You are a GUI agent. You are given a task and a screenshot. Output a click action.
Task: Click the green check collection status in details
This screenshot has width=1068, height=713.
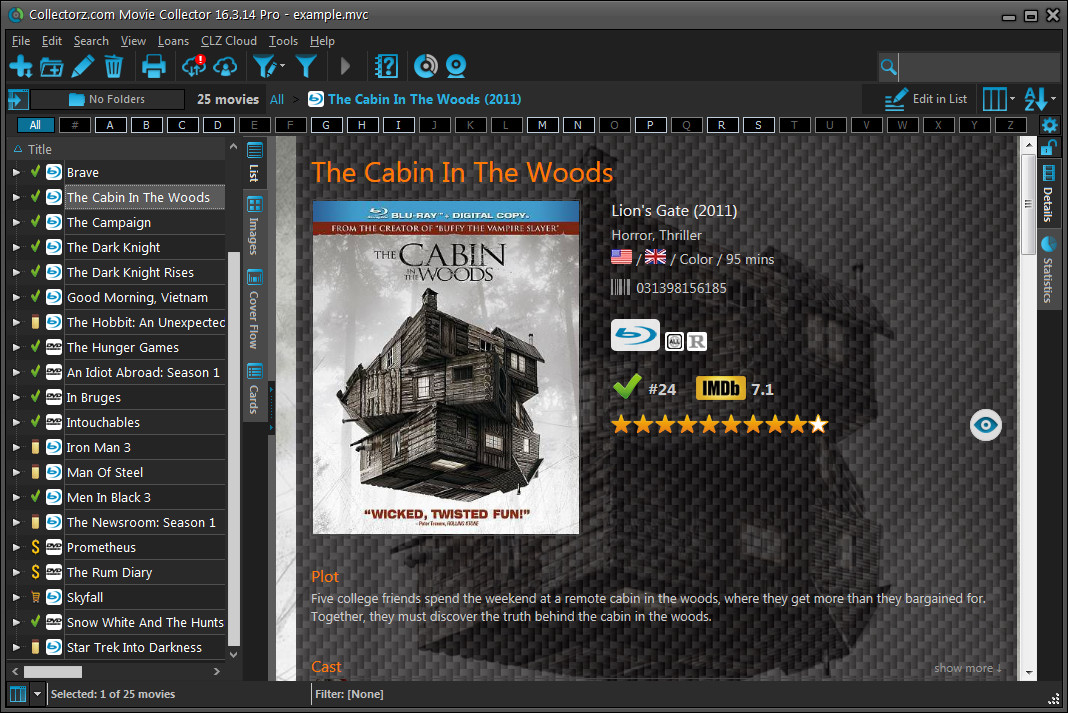point(627,386)
